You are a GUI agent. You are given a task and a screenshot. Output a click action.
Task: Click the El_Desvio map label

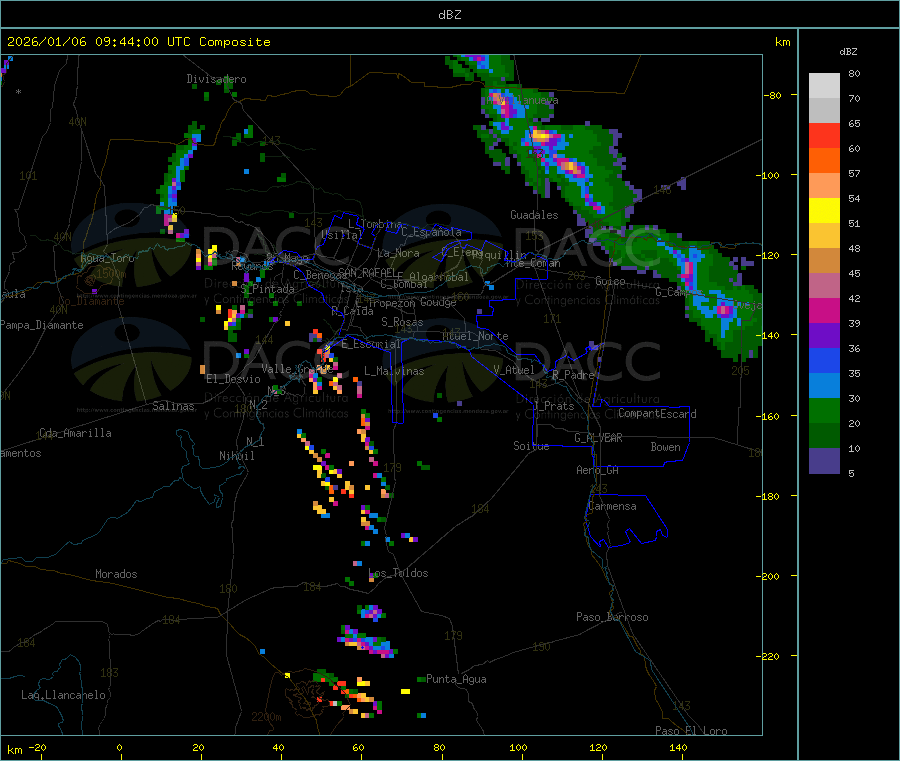233,379
